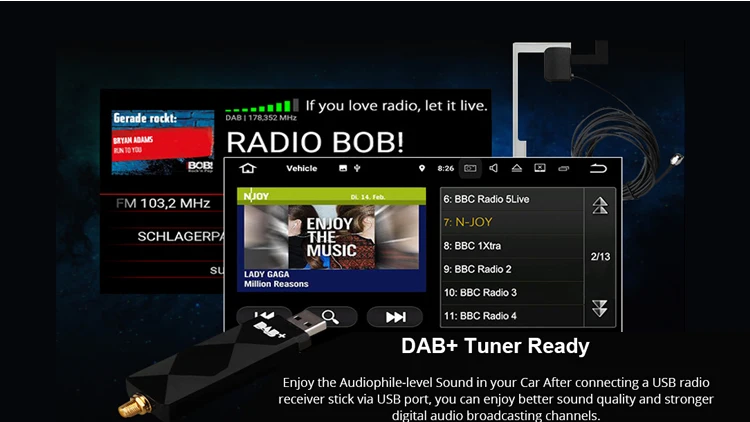The image size is (750, 422).
Task: Select the FM 103,2 MHz entry
Action: click(x=163, y=203)
